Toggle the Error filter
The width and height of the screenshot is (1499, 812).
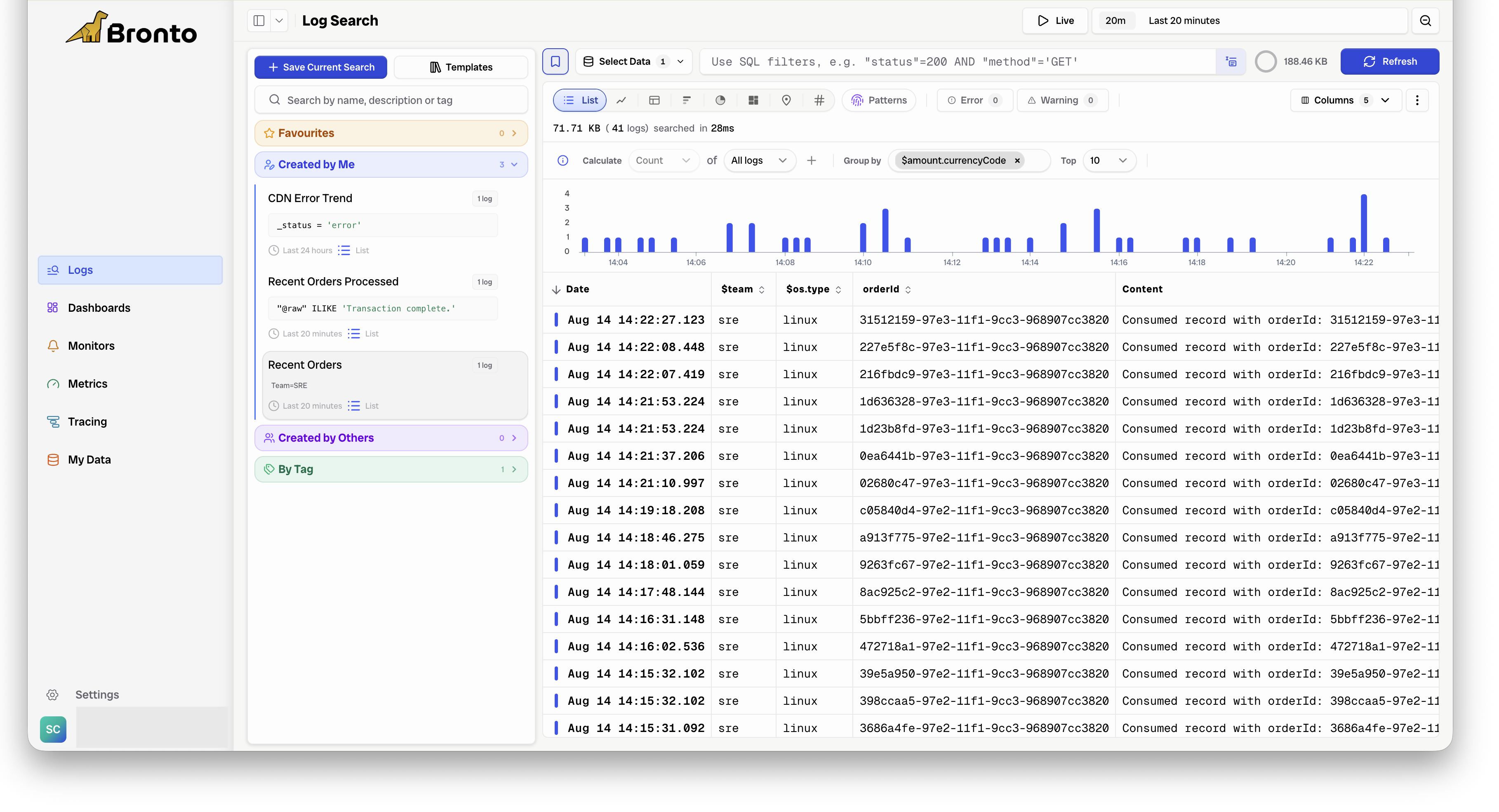(975, 100)
